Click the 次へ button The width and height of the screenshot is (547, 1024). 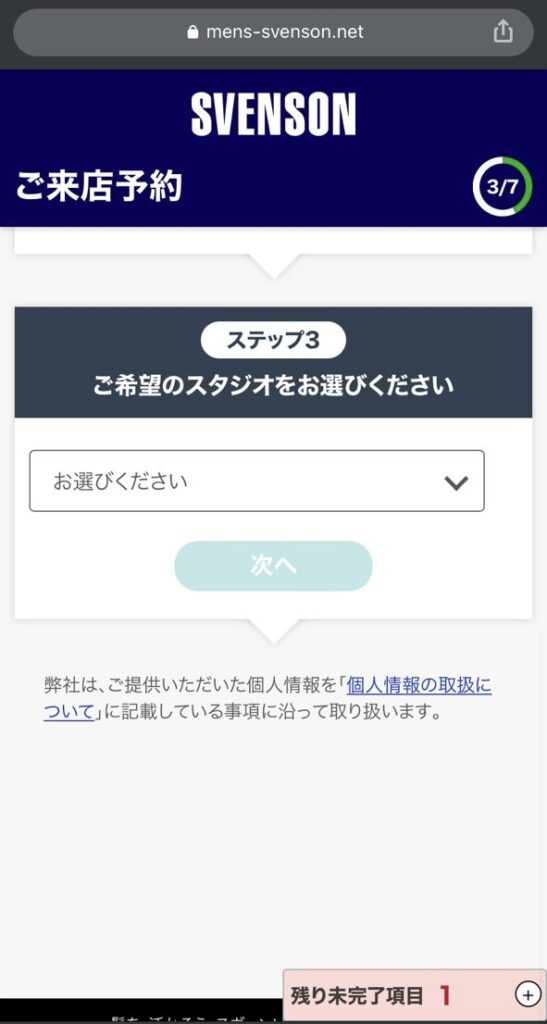coord(273,566)
